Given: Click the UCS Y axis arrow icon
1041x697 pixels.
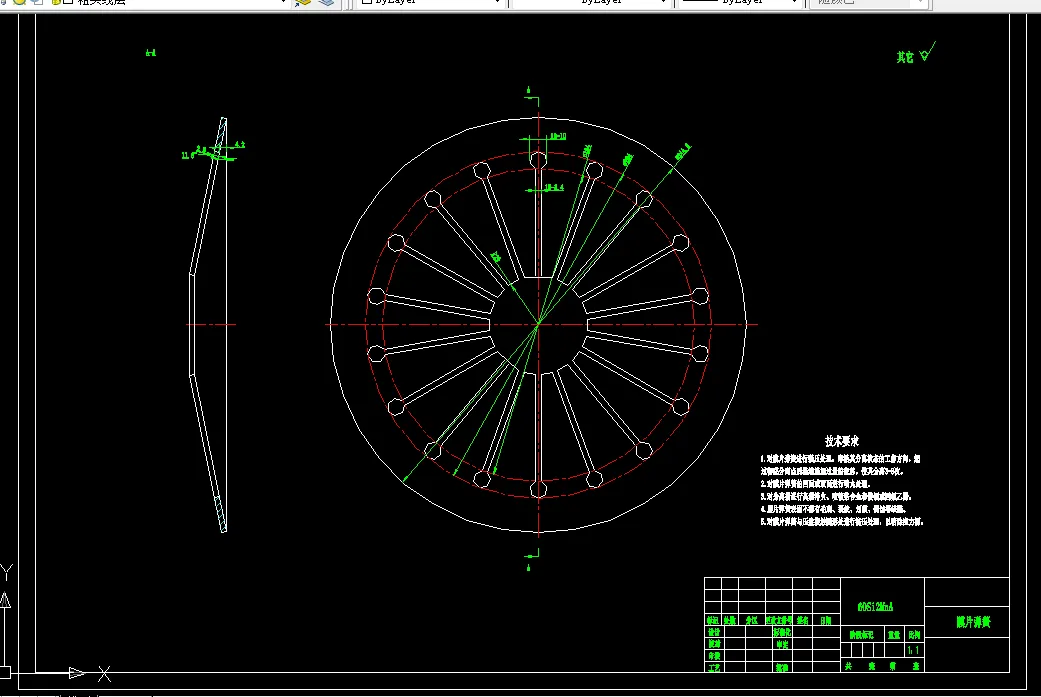Looking at the screenshot, I should (5, 600).
